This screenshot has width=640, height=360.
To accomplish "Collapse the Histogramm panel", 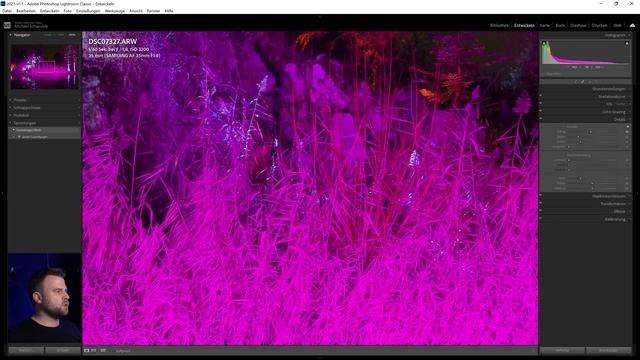I will (630, 35).
